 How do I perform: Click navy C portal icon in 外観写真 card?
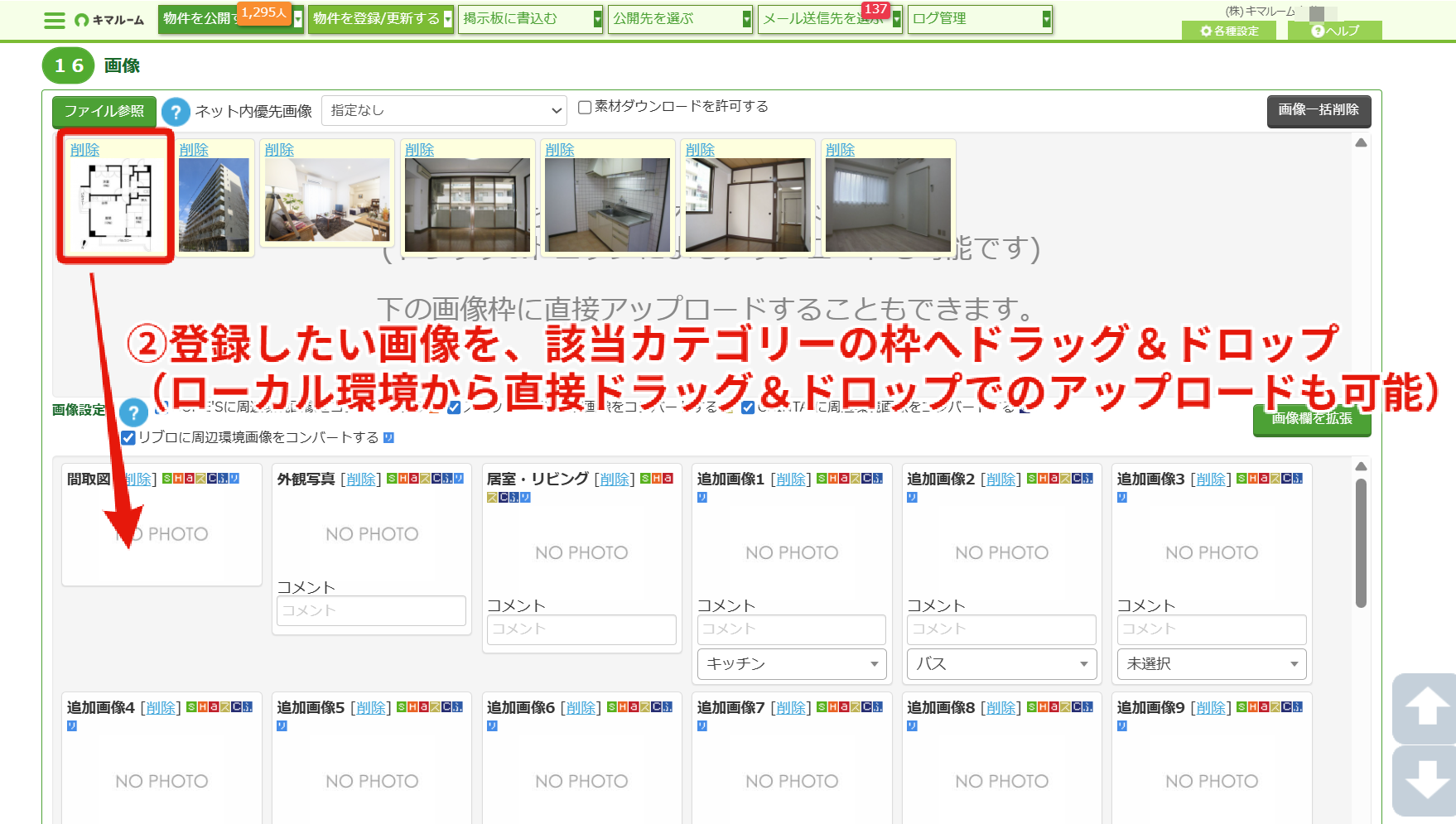[x=436, y=479]
